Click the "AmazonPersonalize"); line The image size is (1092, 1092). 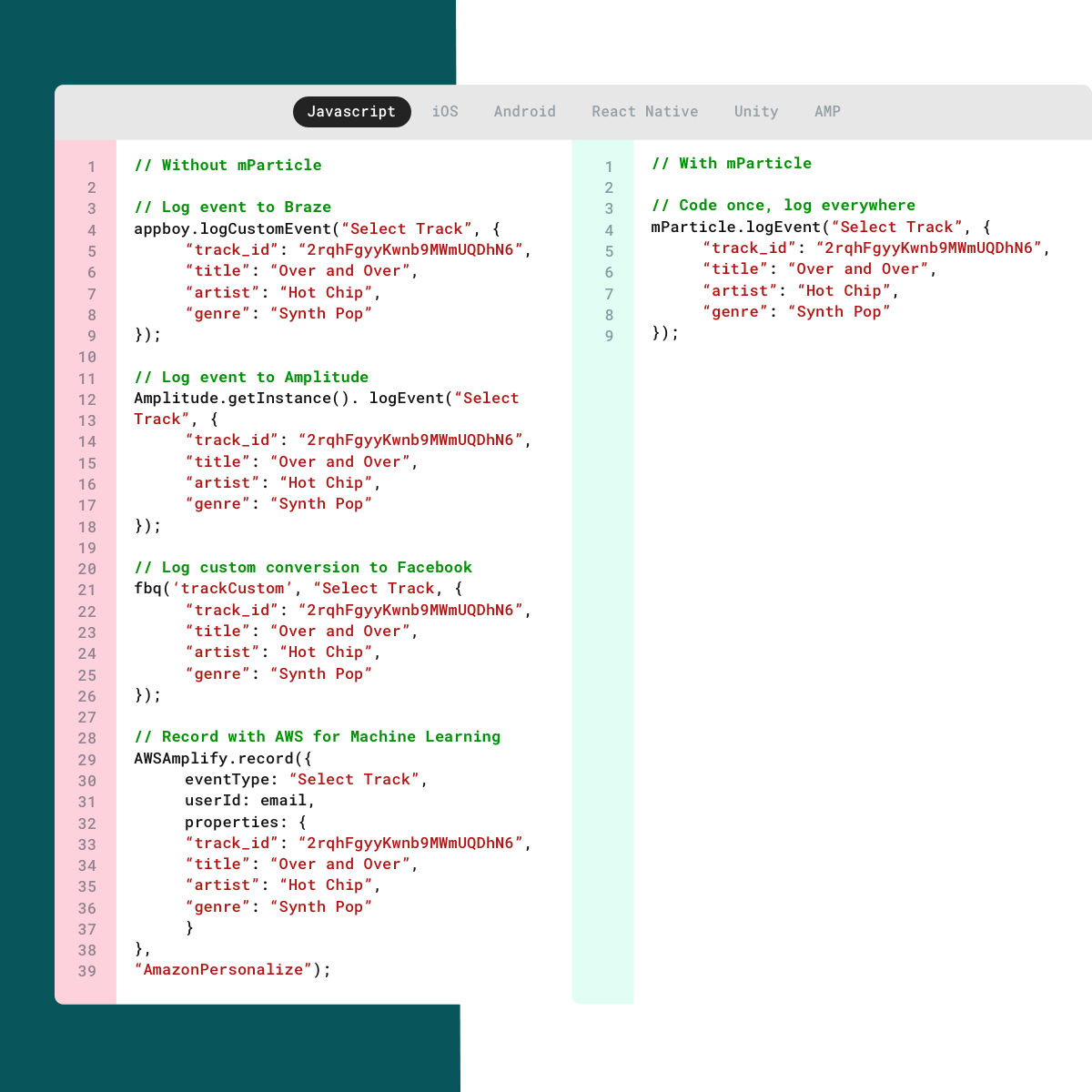point(232,969)
